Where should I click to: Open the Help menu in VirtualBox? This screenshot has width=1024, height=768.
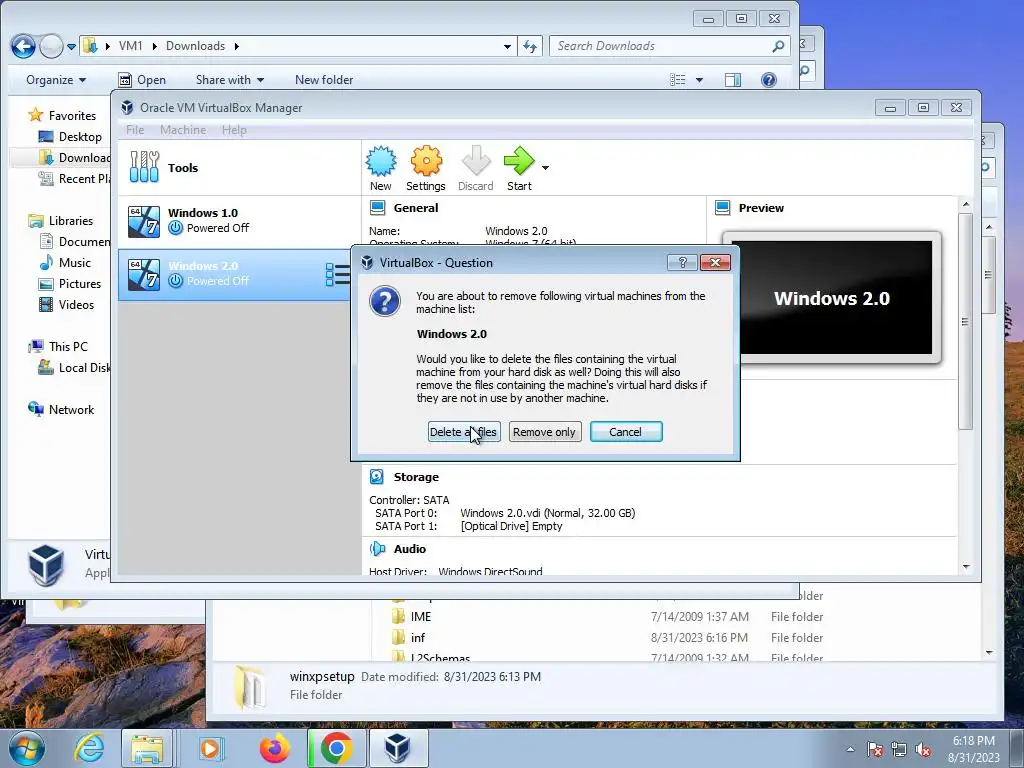pos(234,130)
